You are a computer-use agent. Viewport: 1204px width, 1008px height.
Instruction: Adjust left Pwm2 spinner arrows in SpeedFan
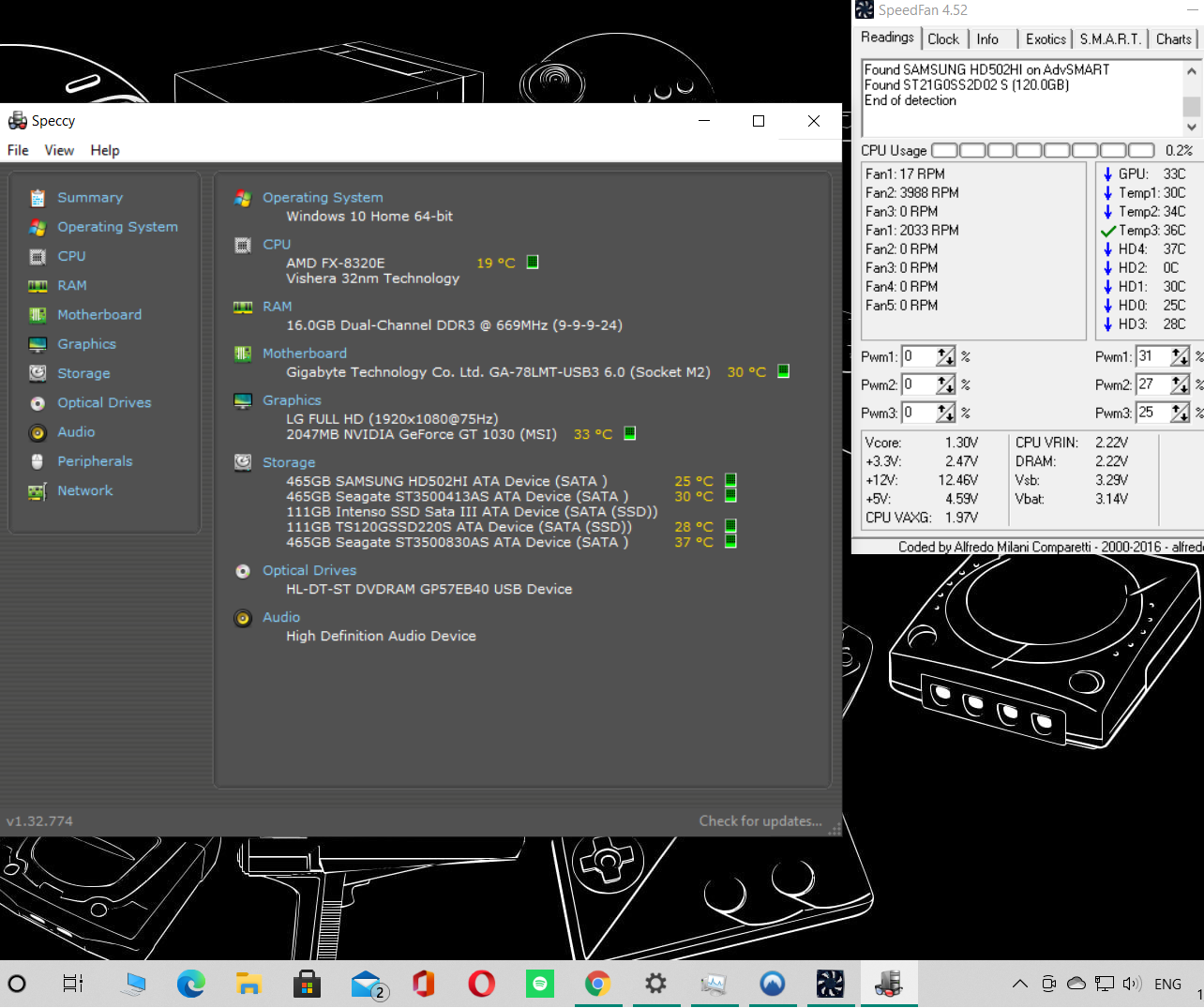click(945, 384)
